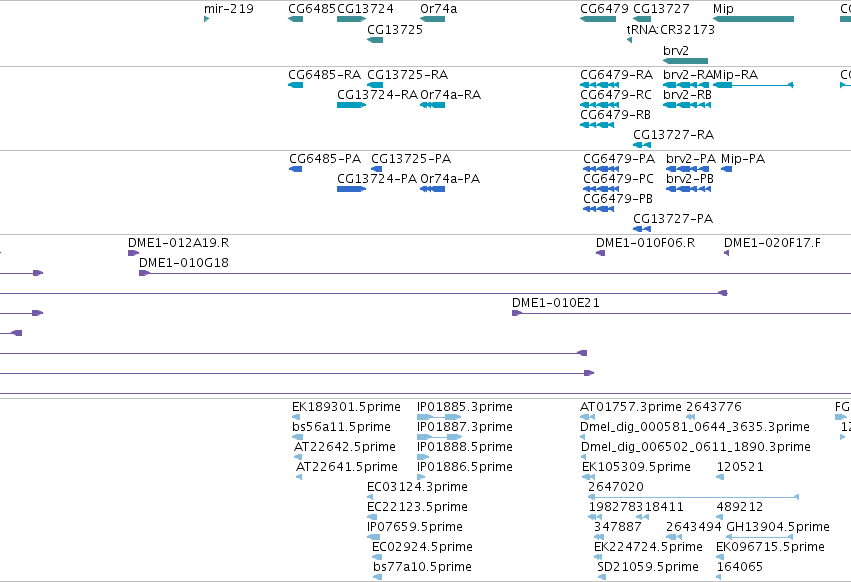Open the IP07659.5prime EST label

point(415,527)
